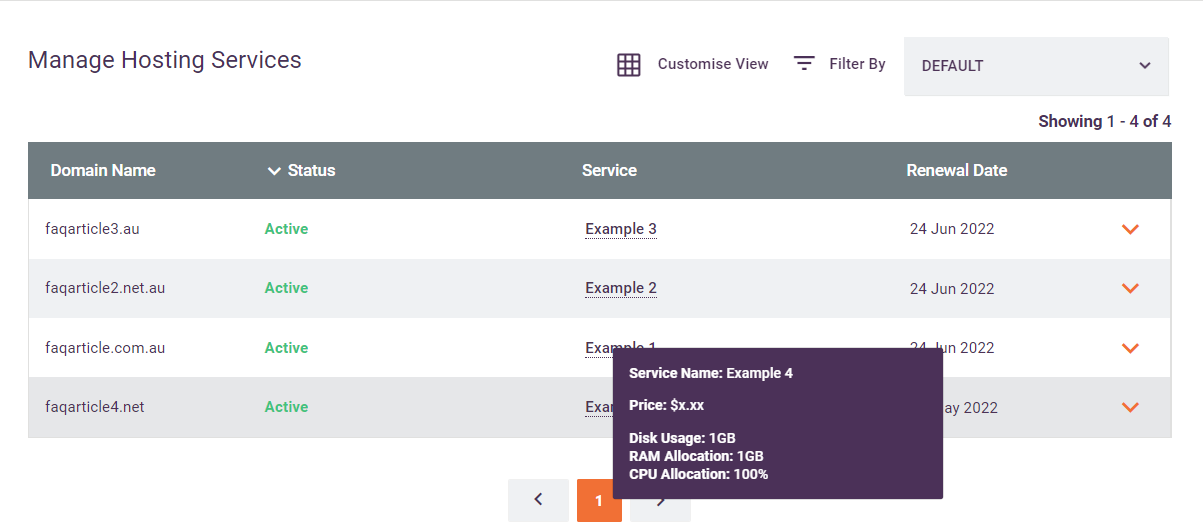The height and width of the screenshot is (532, 1203).
Task: Expand the faqarticle2.net.au row chevron
Action: [1130, 288]
